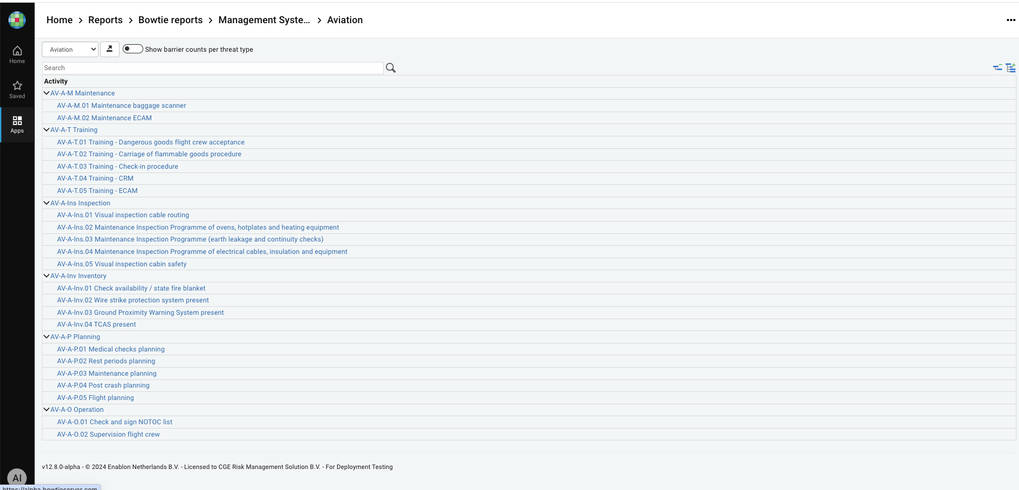Click the export button beside the Aviation dropdown
The image size is (1019, 490).
(110, 49)
